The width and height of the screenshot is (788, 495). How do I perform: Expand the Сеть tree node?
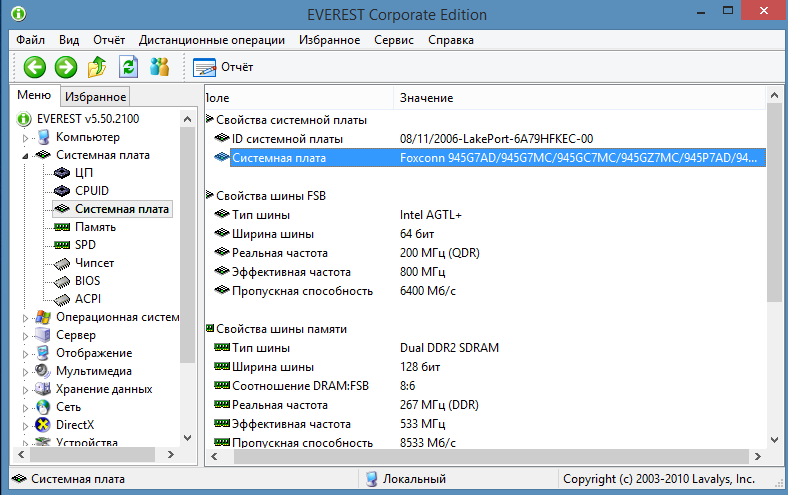tap(25, 408)
